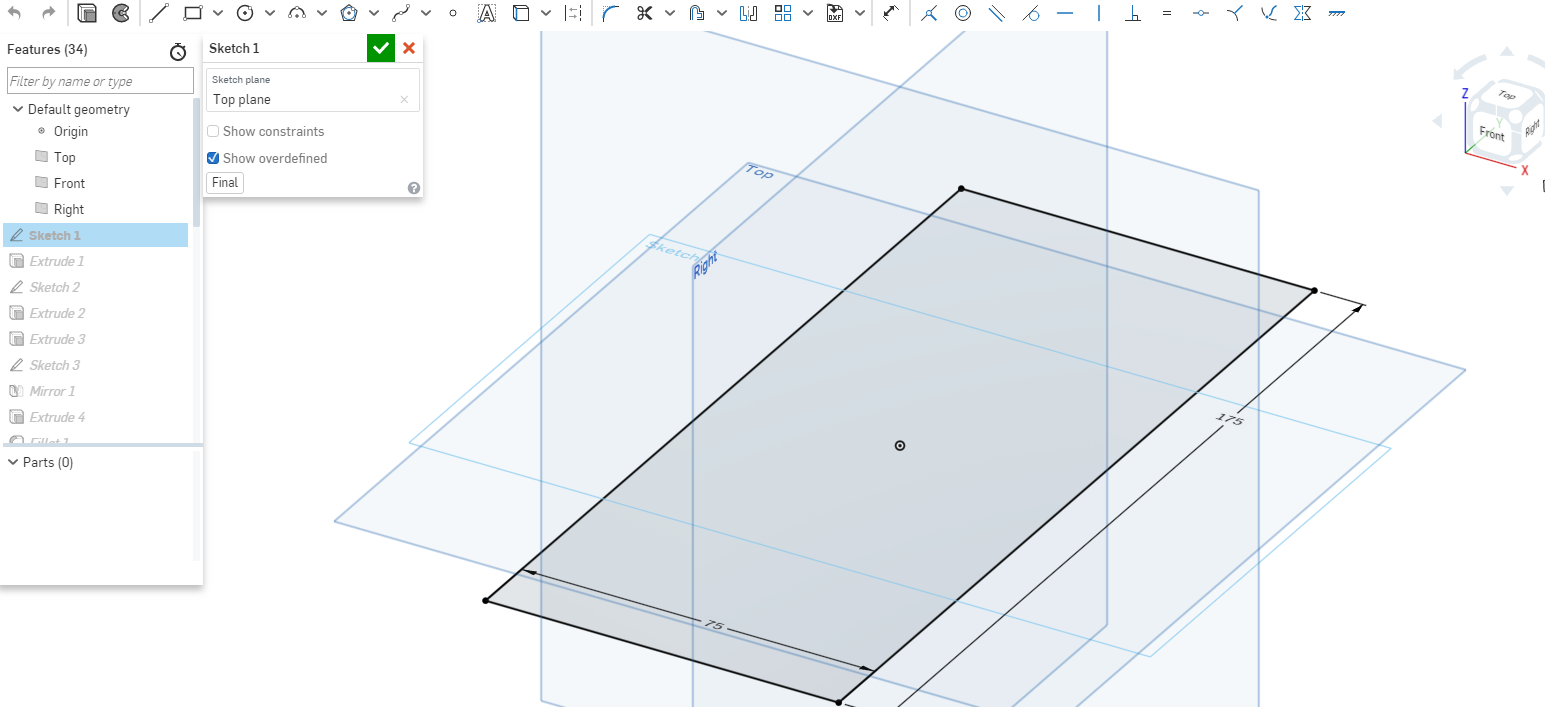Select the Use/Project edges tool

pyautogui.click(x=521, y=13)
